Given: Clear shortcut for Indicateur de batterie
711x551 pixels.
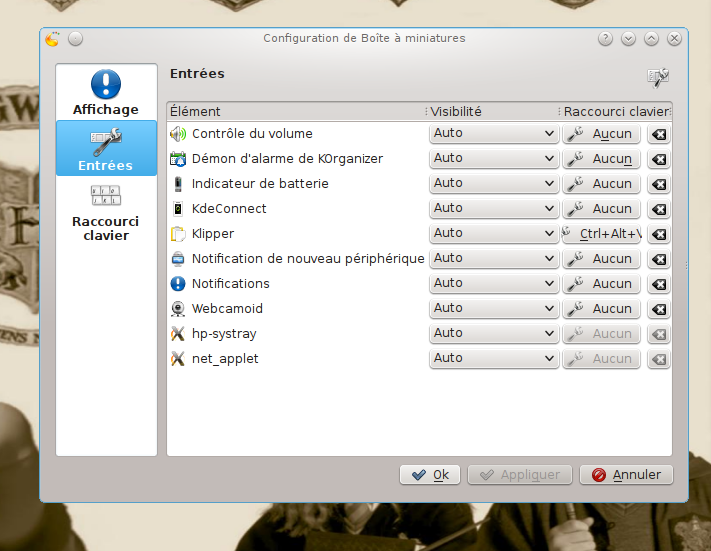Looking at the screenshot, I should pyautogui.click(x=659, y=184).
